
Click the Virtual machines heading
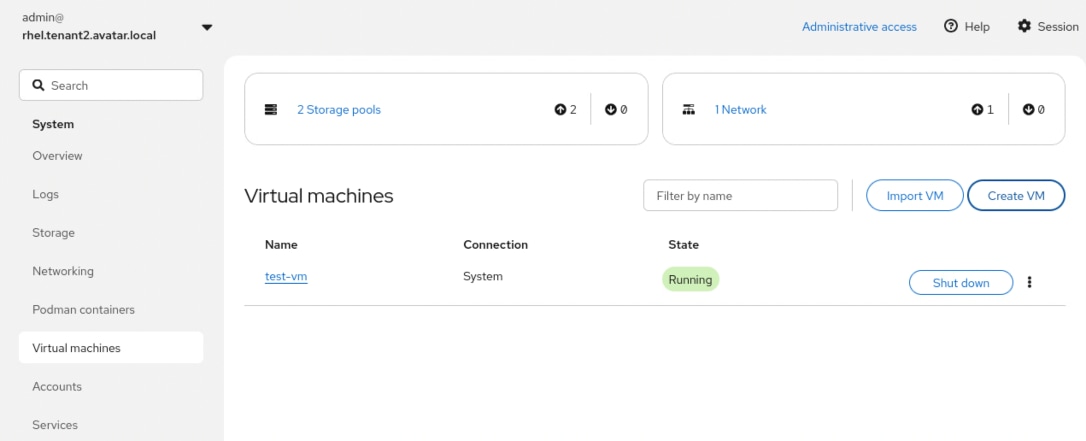(x=319, y=196)
